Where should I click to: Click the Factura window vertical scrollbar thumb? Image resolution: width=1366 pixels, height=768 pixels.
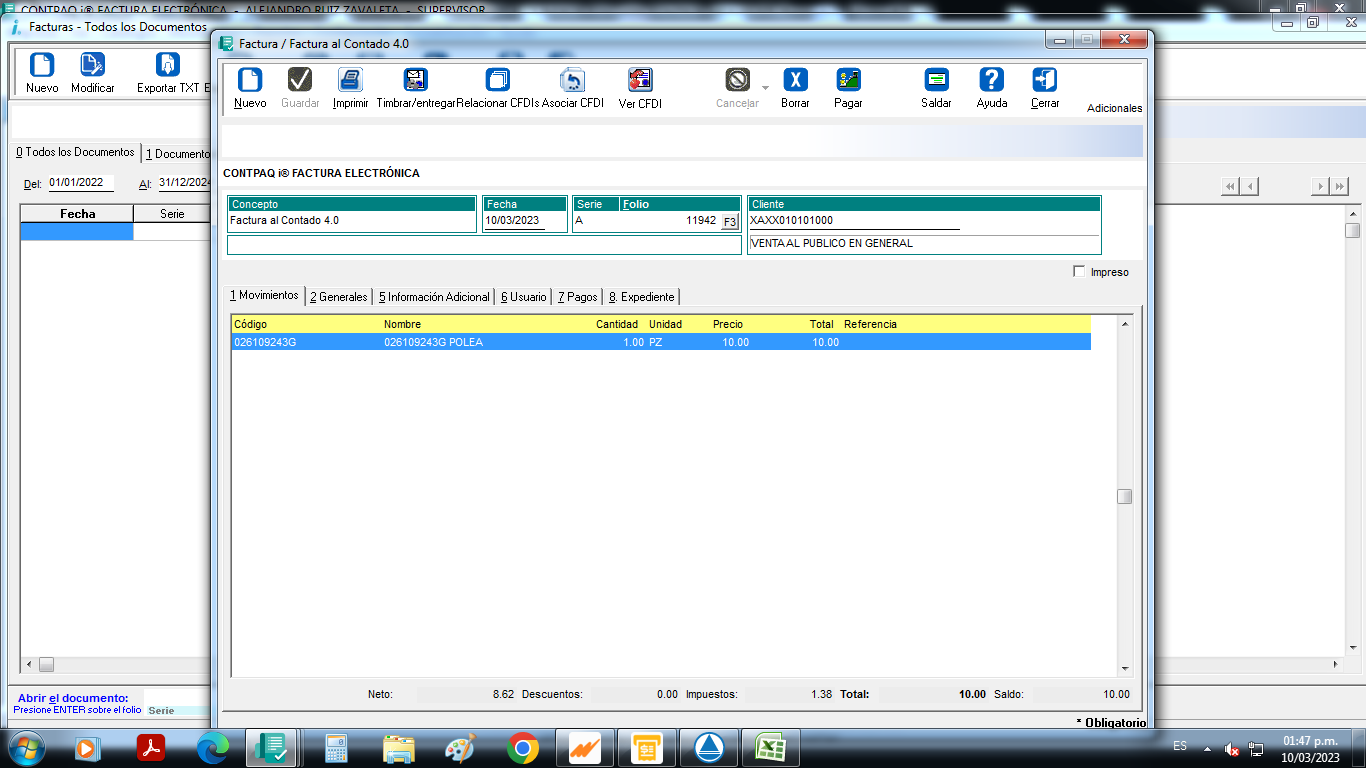pos(1125,497)
